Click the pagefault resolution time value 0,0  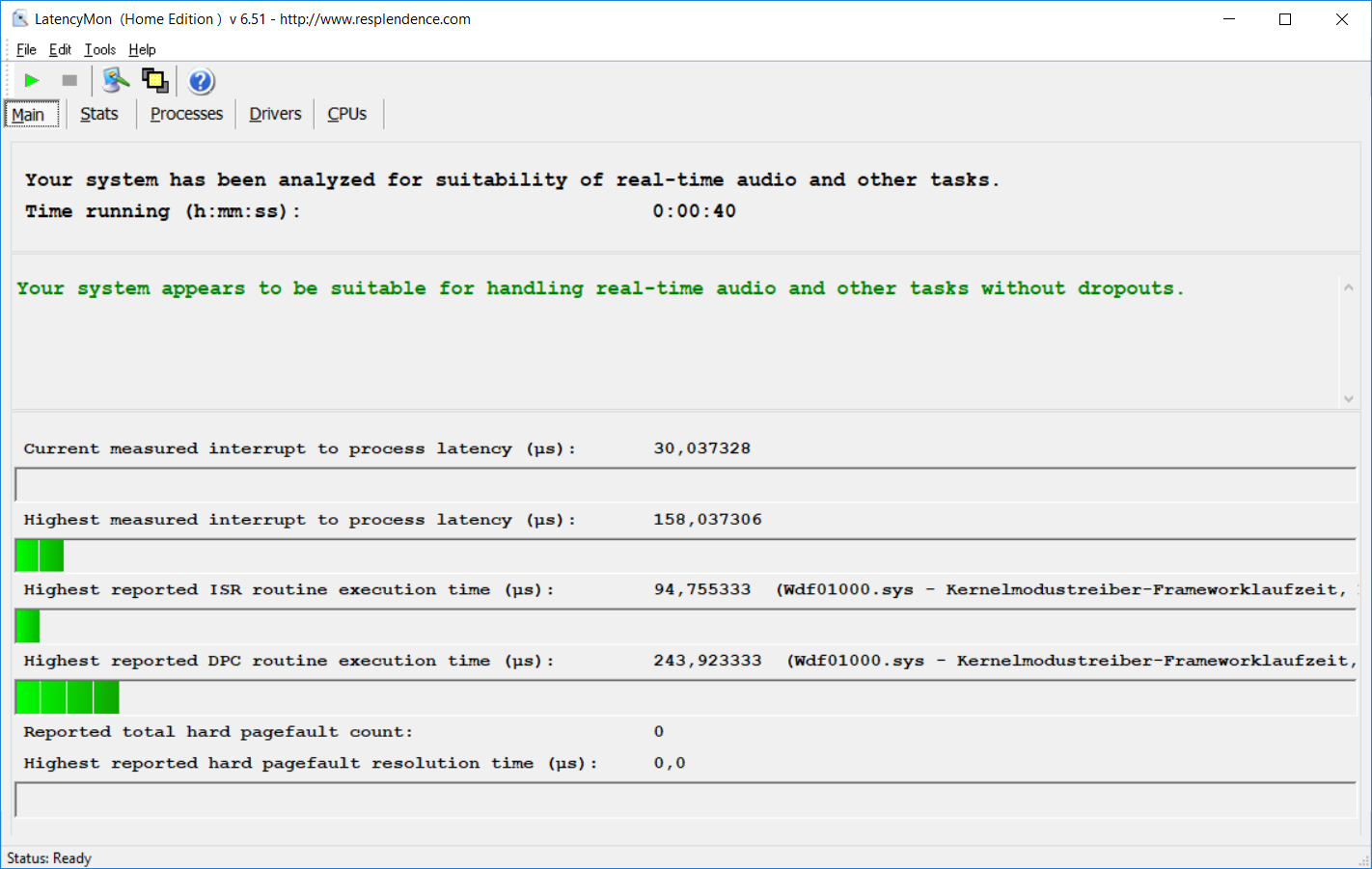670,763
